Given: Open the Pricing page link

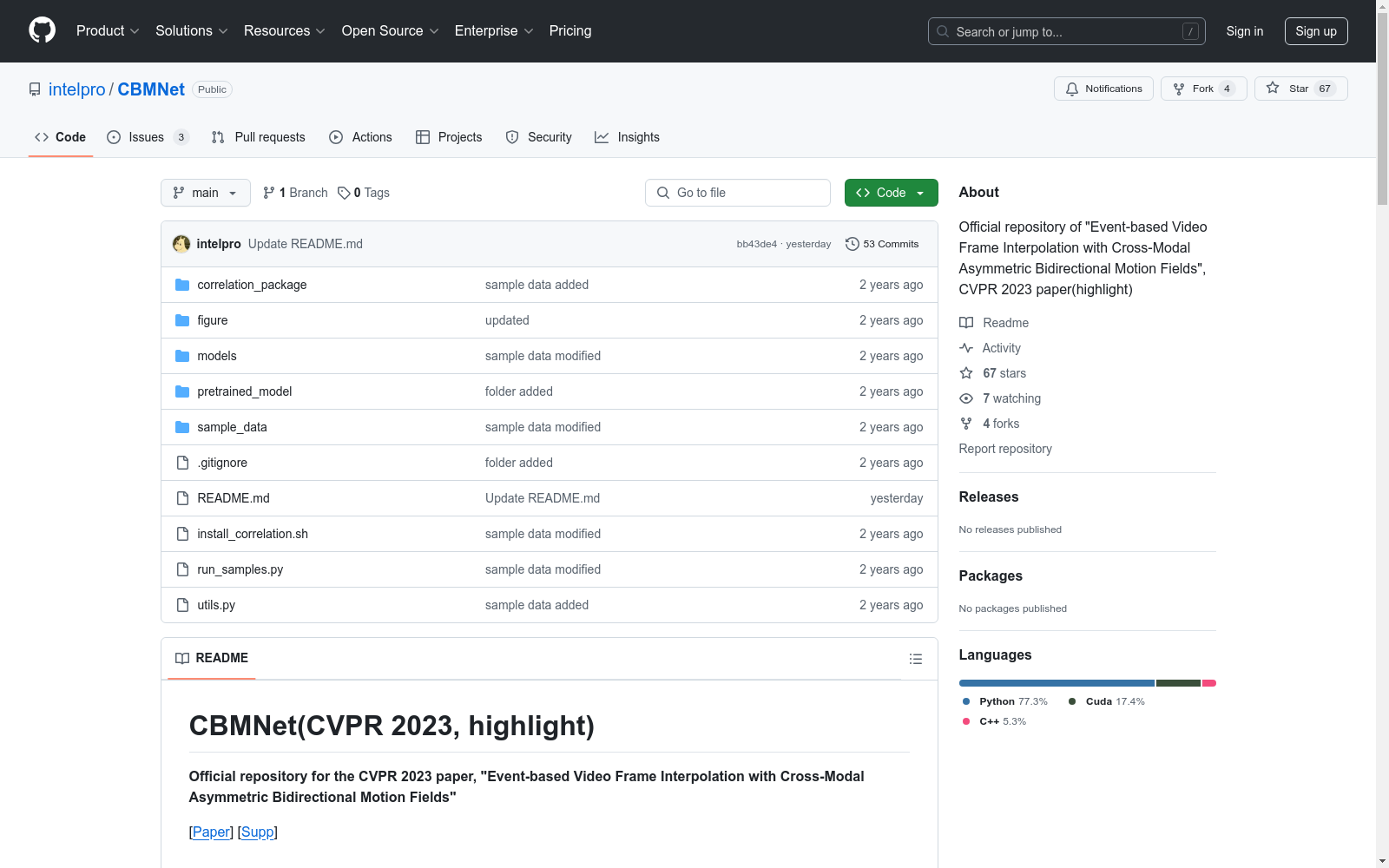Looking at the screenshot, I should (x=570, y=31).
